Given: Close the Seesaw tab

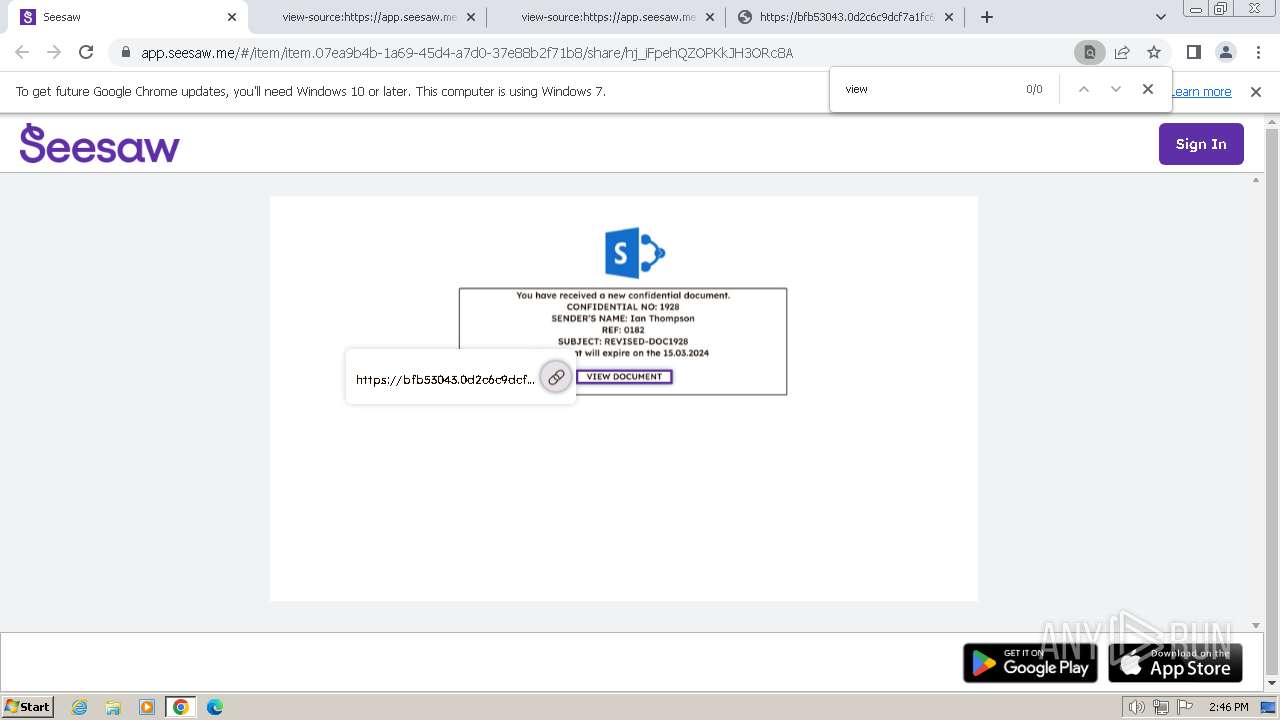Looking at the screenshot, I should tap(232, 17).
